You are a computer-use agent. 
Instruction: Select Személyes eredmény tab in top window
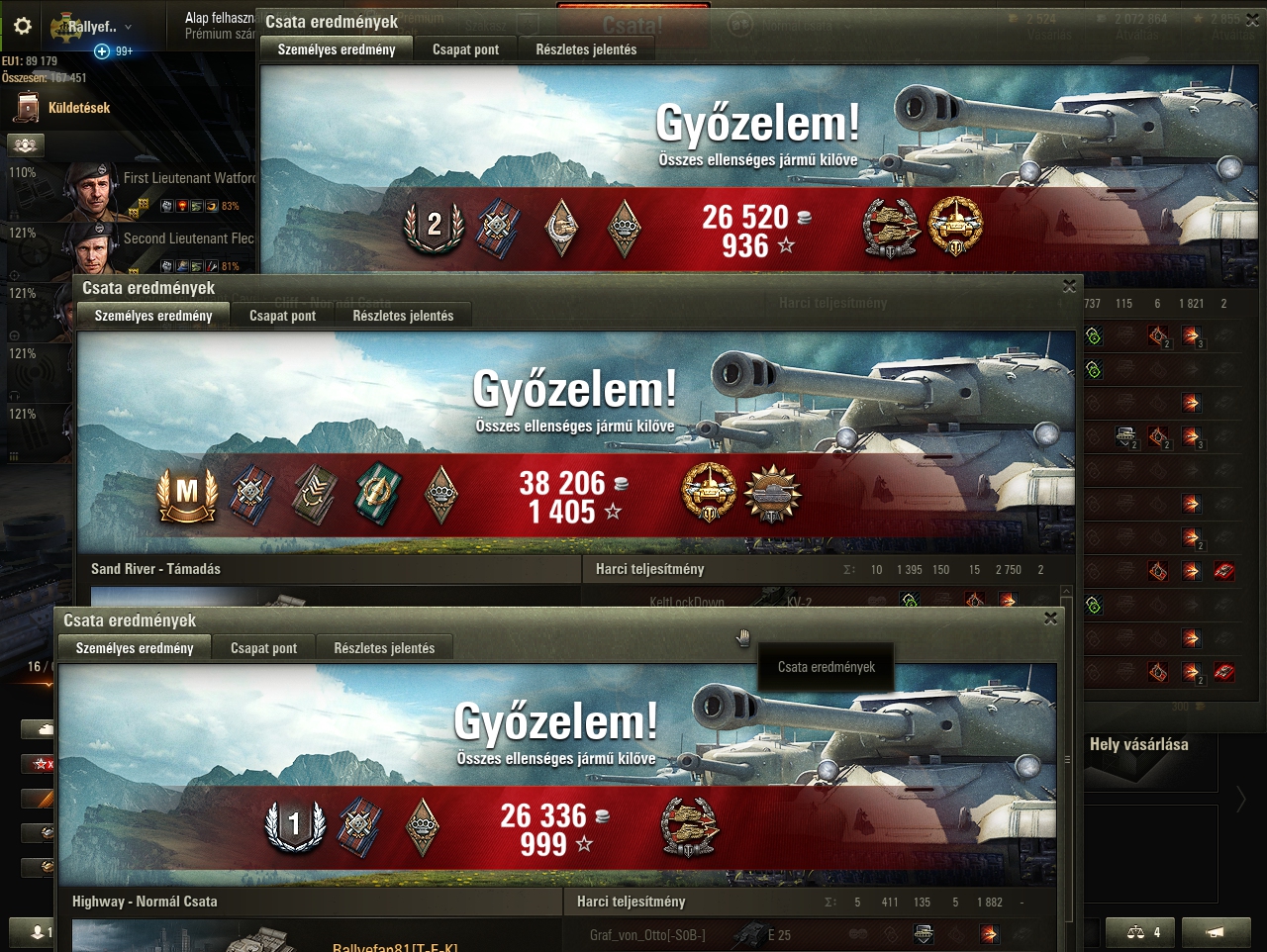[x=337, y=49]
